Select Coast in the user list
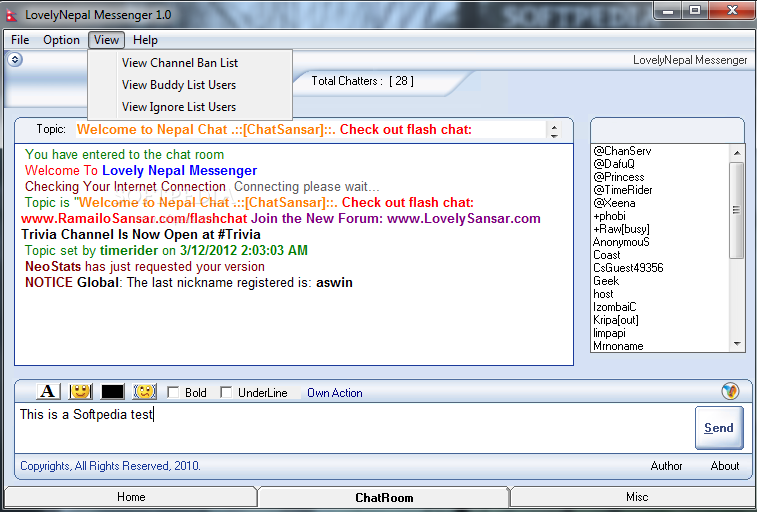This screenshot has height=512, width=757. coord(607,255)
